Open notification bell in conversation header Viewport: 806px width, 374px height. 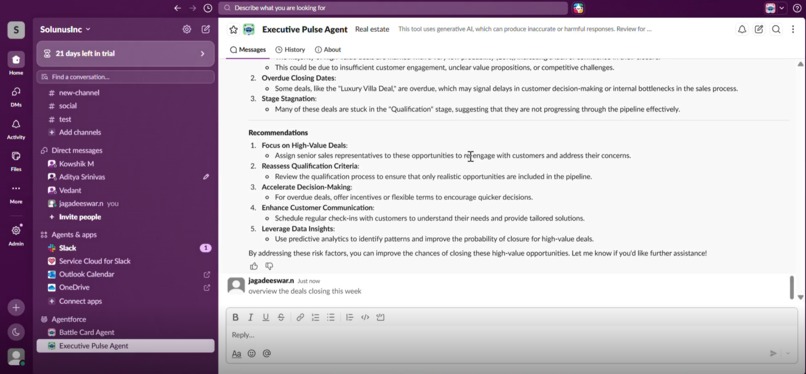pyautogui.click(x=742, y=29)
